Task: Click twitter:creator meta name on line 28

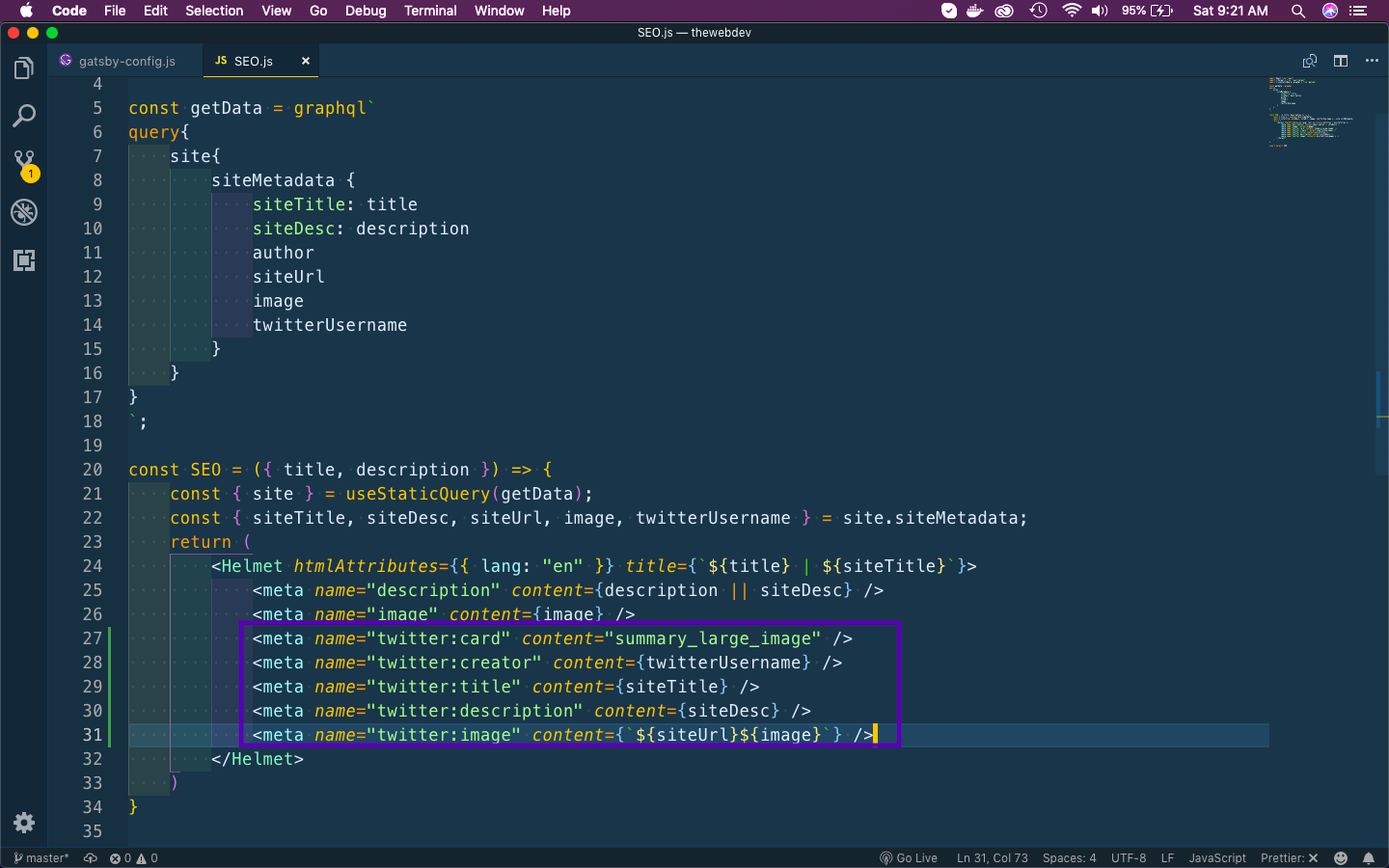Action: click(454, 663)
